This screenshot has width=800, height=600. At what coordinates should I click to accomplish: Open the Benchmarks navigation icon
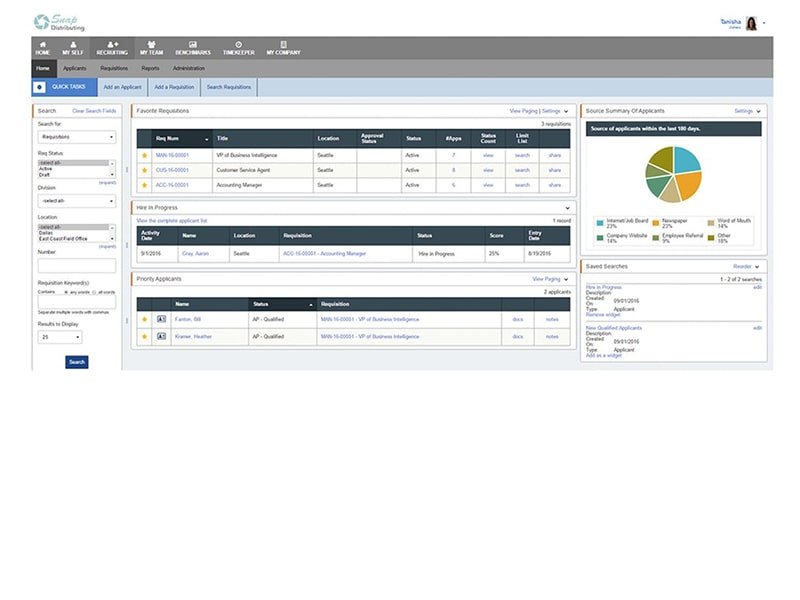point(193,45)
